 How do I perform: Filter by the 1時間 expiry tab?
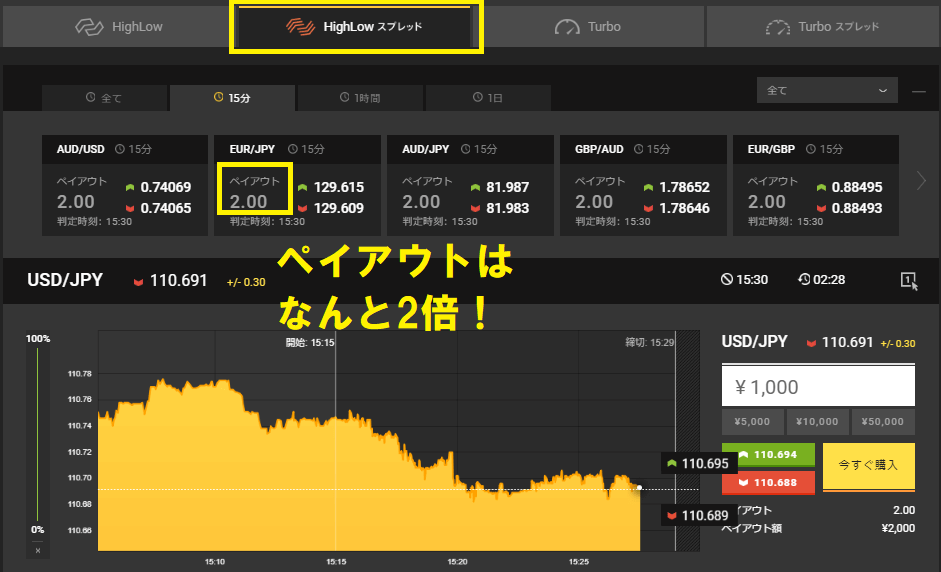click(x=360, y=98)
